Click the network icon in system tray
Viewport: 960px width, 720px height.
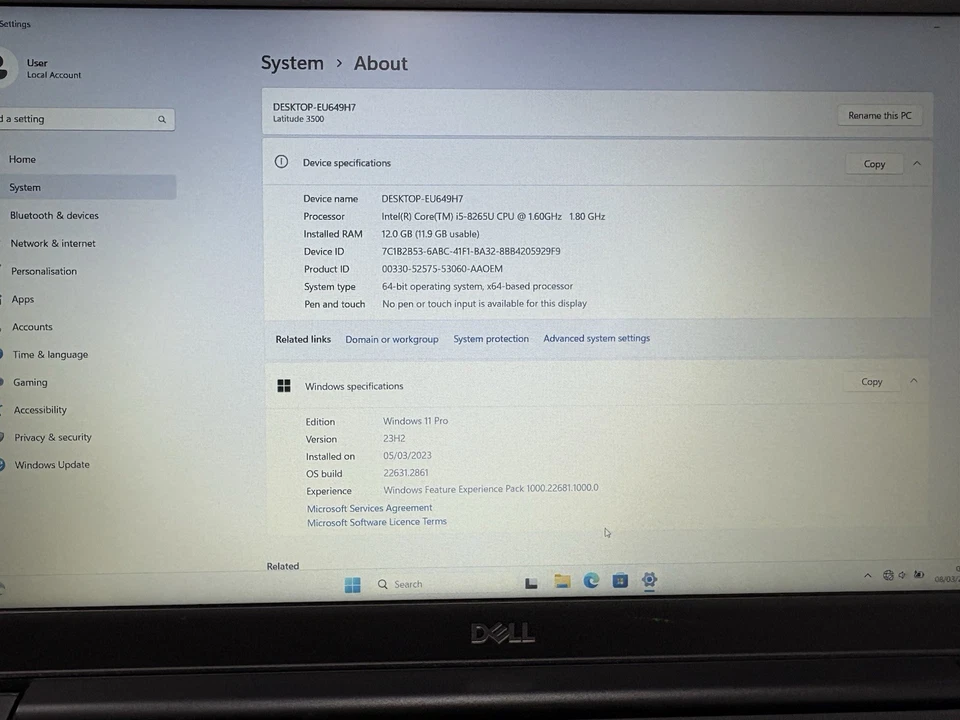(888, 575)
